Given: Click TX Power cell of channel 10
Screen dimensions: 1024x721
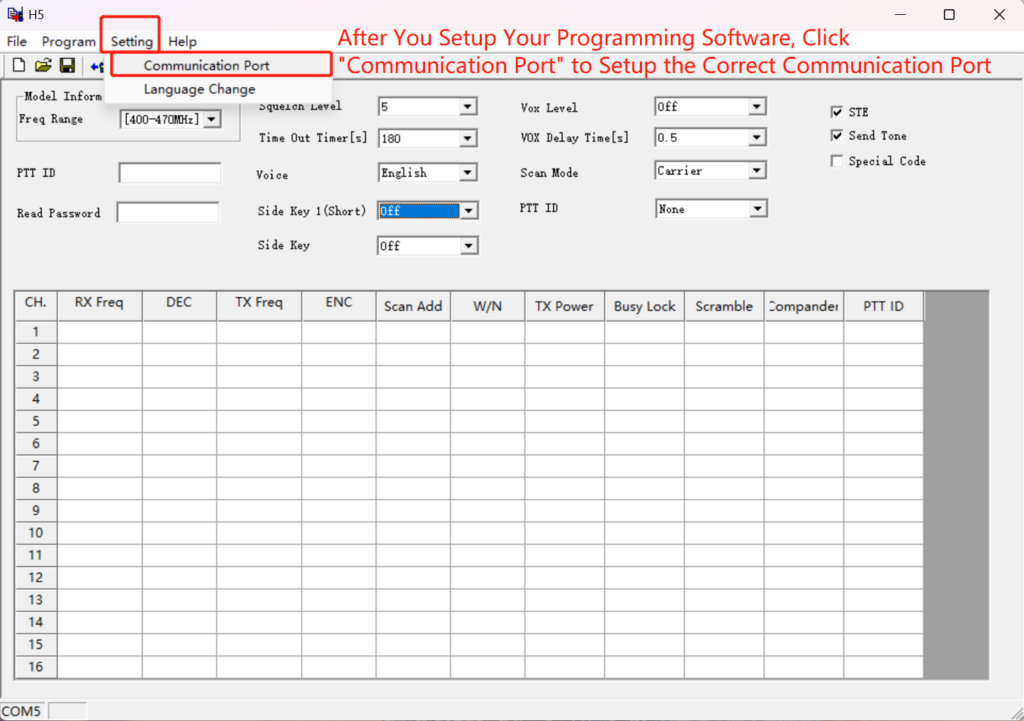Looking at the screenshot, I should [x=564, y=533].
